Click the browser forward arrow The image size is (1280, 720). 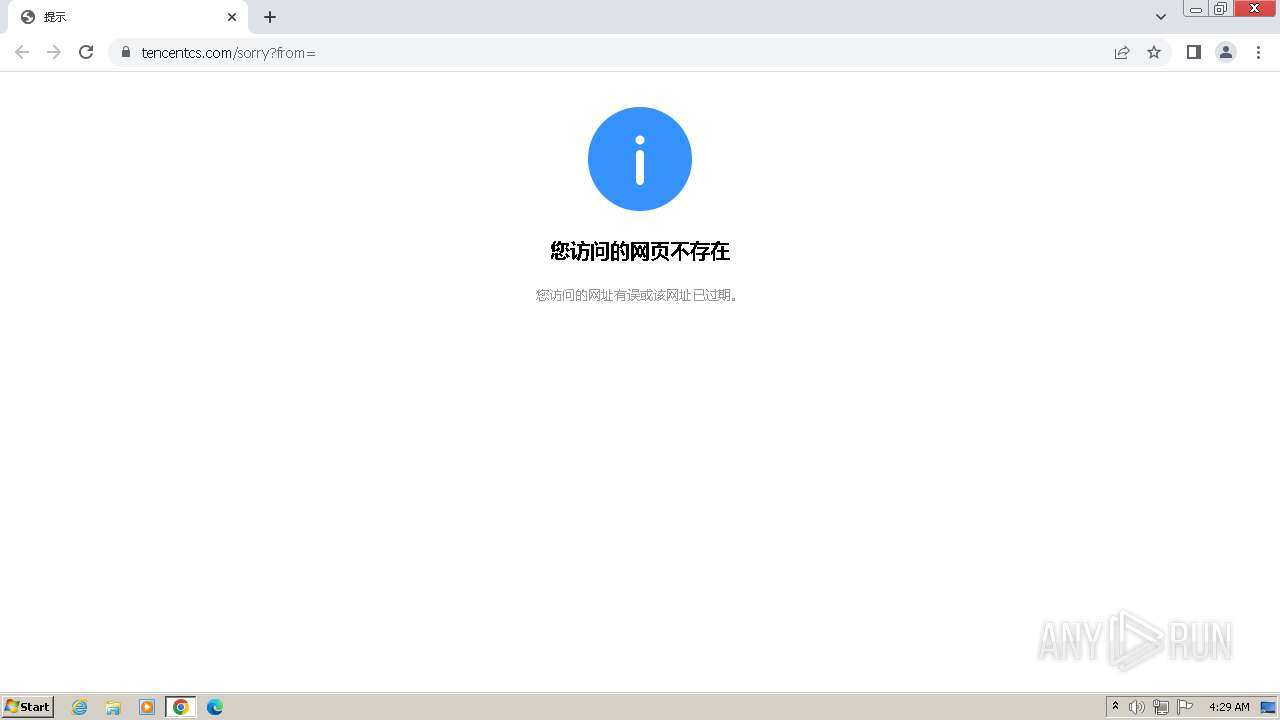pyautogui.click(x=54, y=52)
